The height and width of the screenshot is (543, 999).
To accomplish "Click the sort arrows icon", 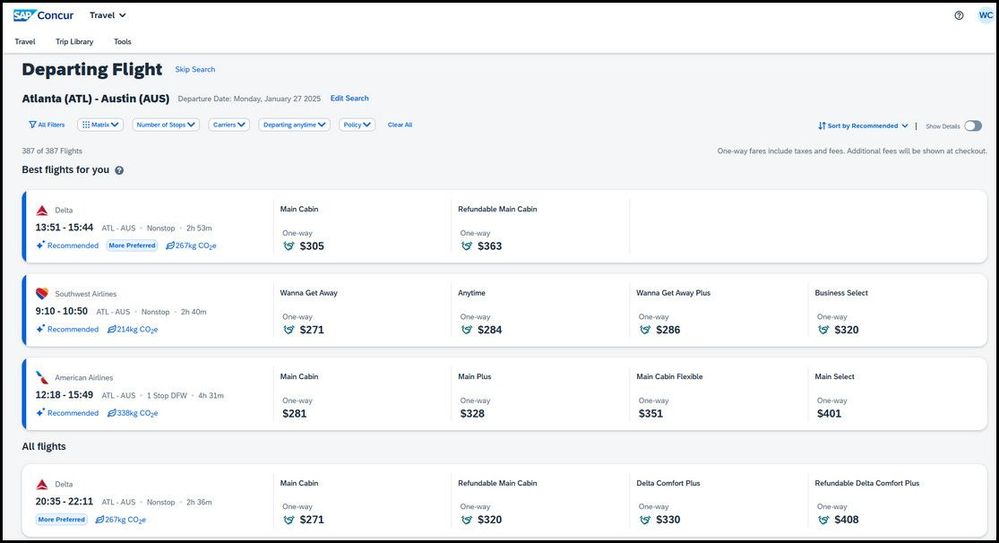I will pos(822,126).
